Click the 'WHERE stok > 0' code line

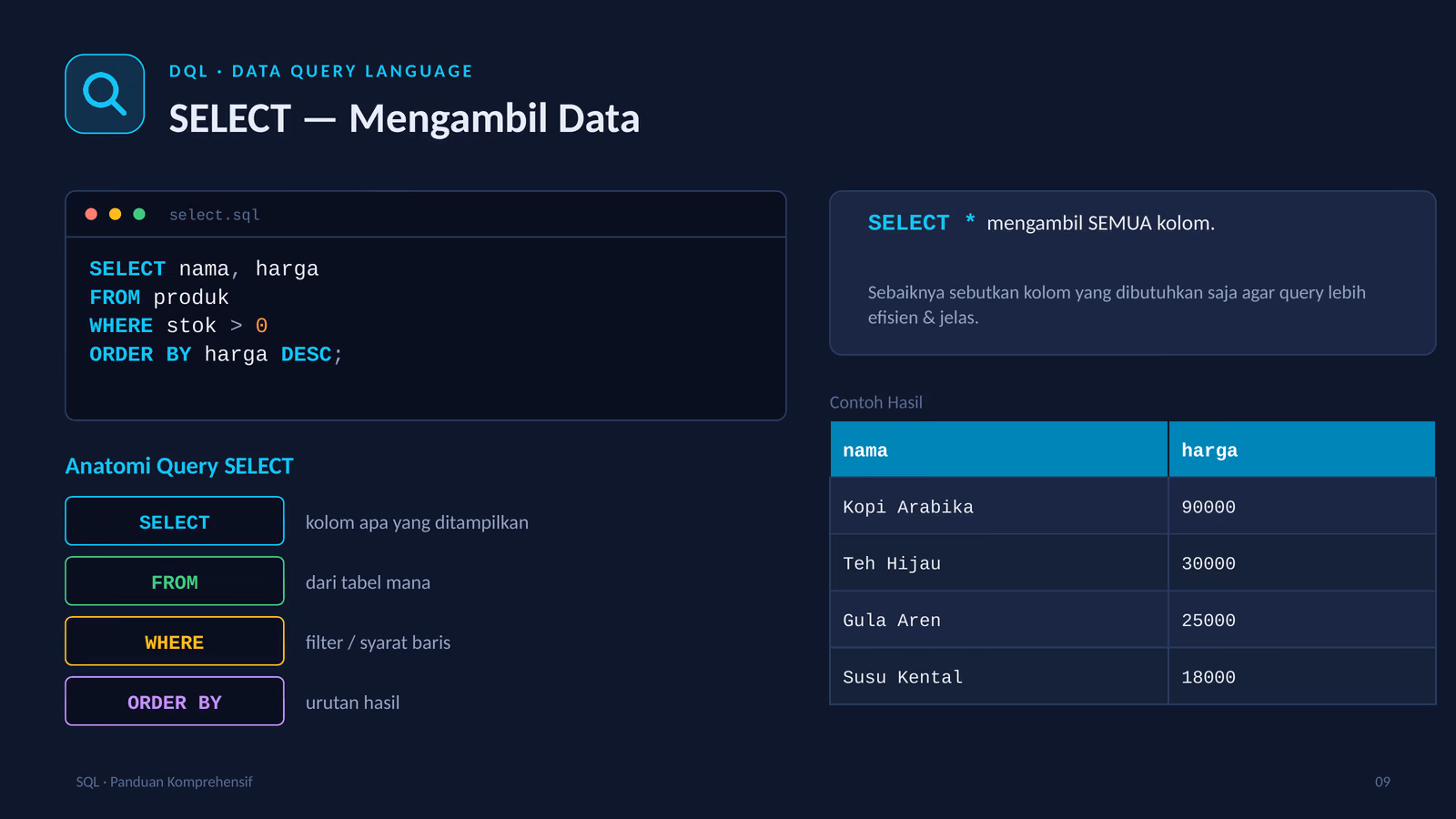[x=178, y=325]
